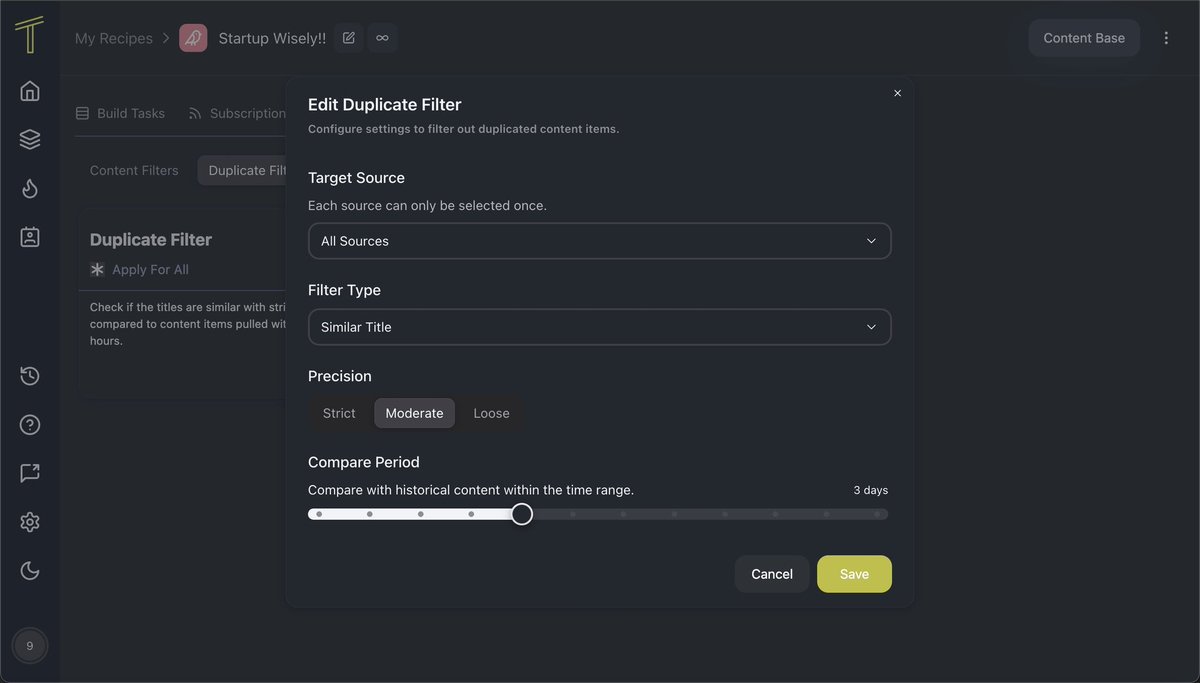
Task: Click the edit pencil icon beside recipe name
Action: click(349, 38)
